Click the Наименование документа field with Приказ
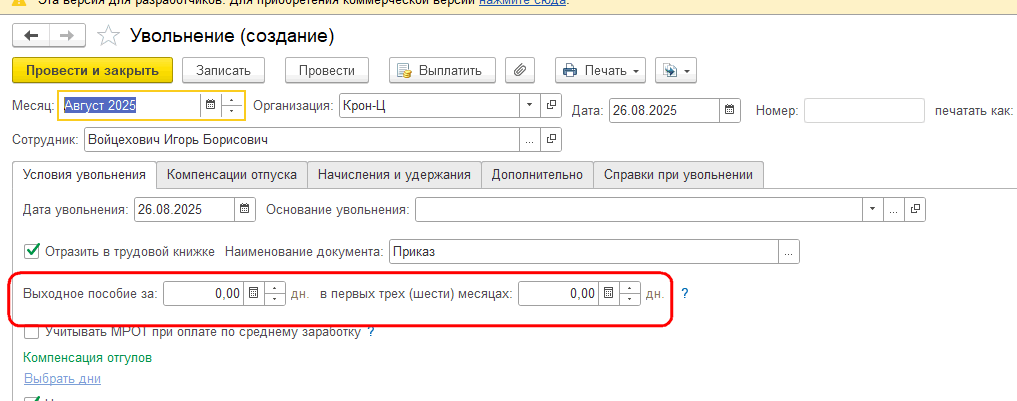 click(584, 252)
